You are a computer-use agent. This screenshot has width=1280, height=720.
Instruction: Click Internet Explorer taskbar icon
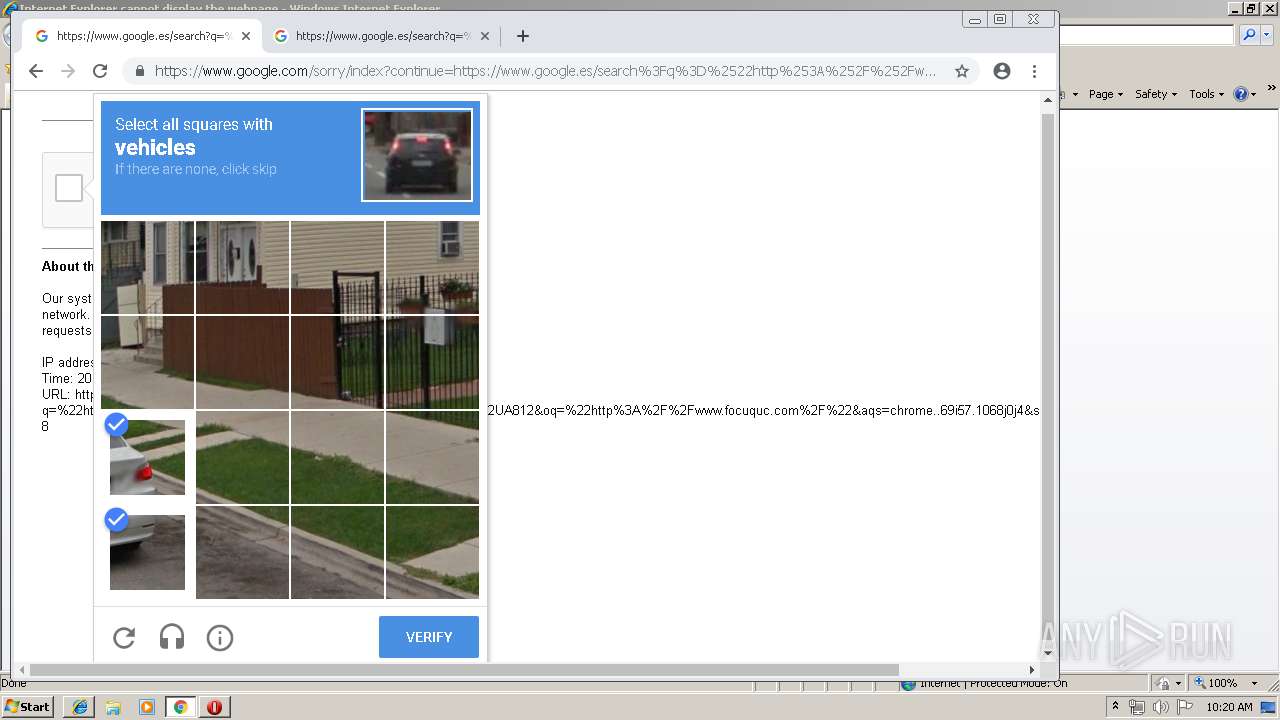click(x=79, y=707)
